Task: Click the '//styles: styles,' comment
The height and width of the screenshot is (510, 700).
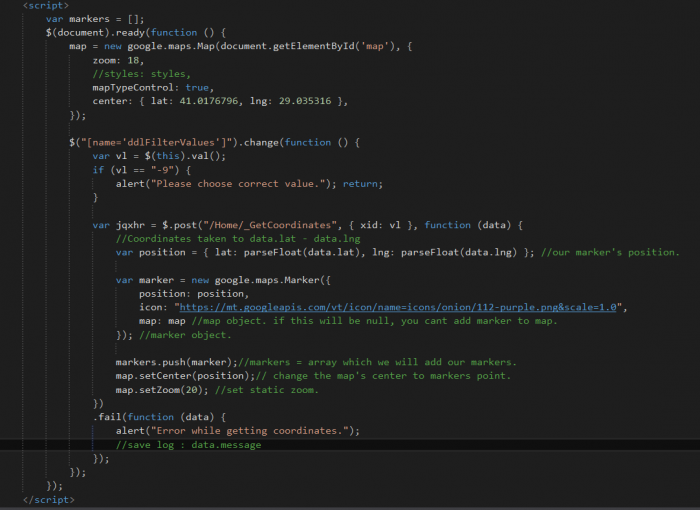Action: pyautogui.click(x=142, y=74)
